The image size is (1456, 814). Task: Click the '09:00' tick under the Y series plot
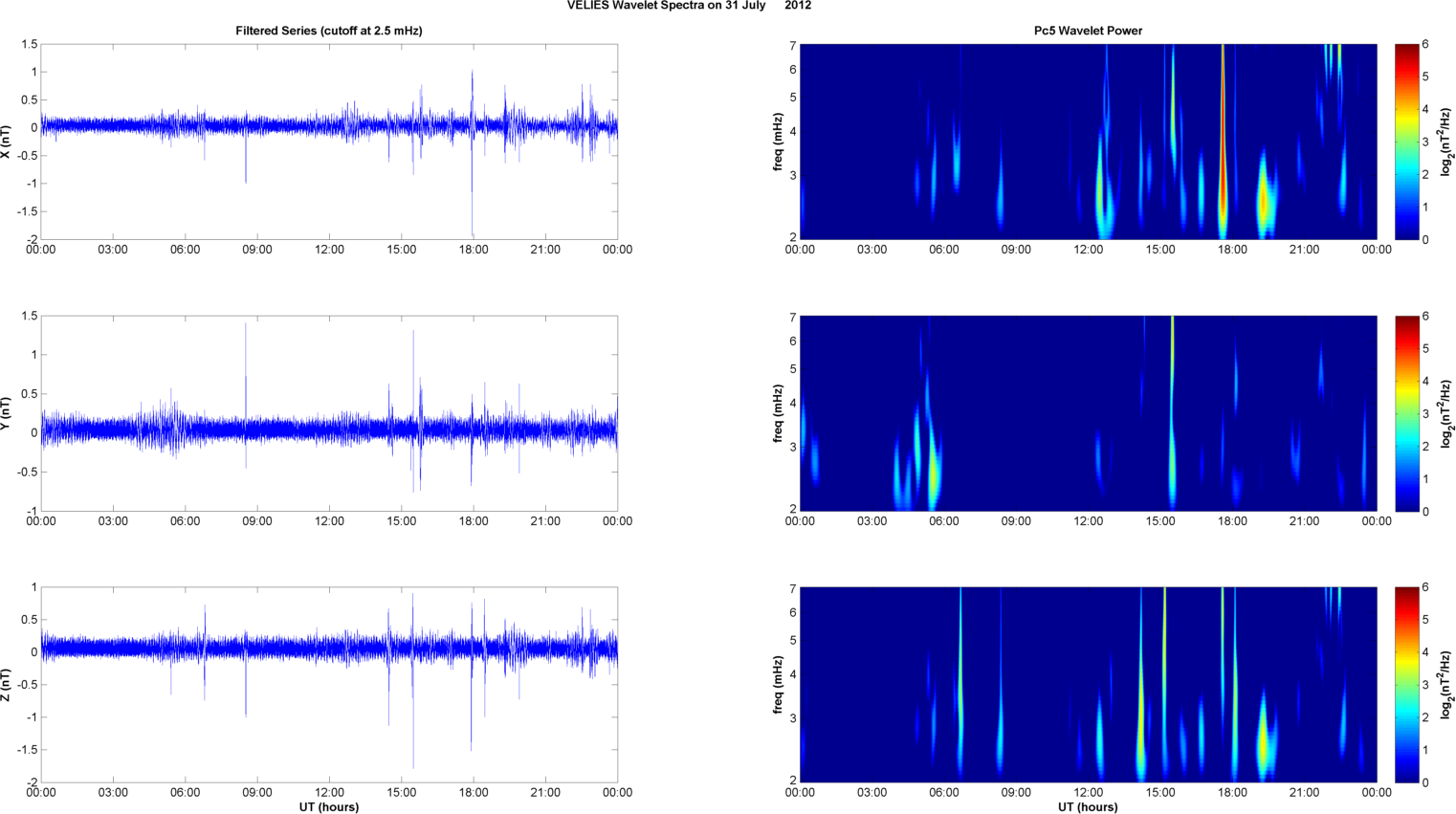(257, 521)
